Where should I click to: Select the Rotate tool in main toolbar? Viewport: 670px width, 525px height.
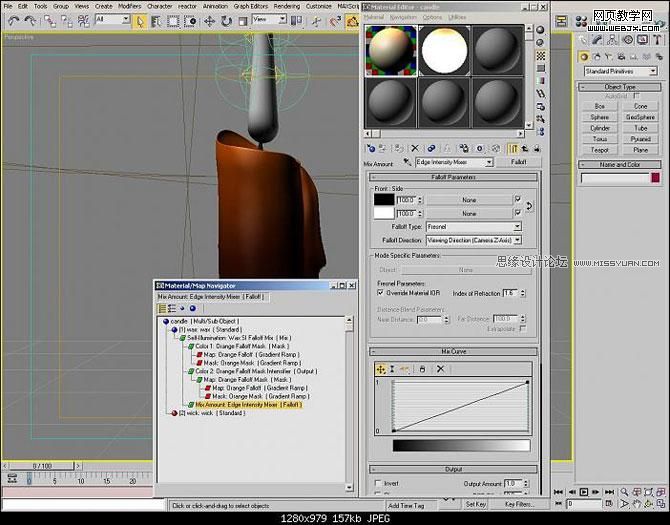click(x=226, y=21)
